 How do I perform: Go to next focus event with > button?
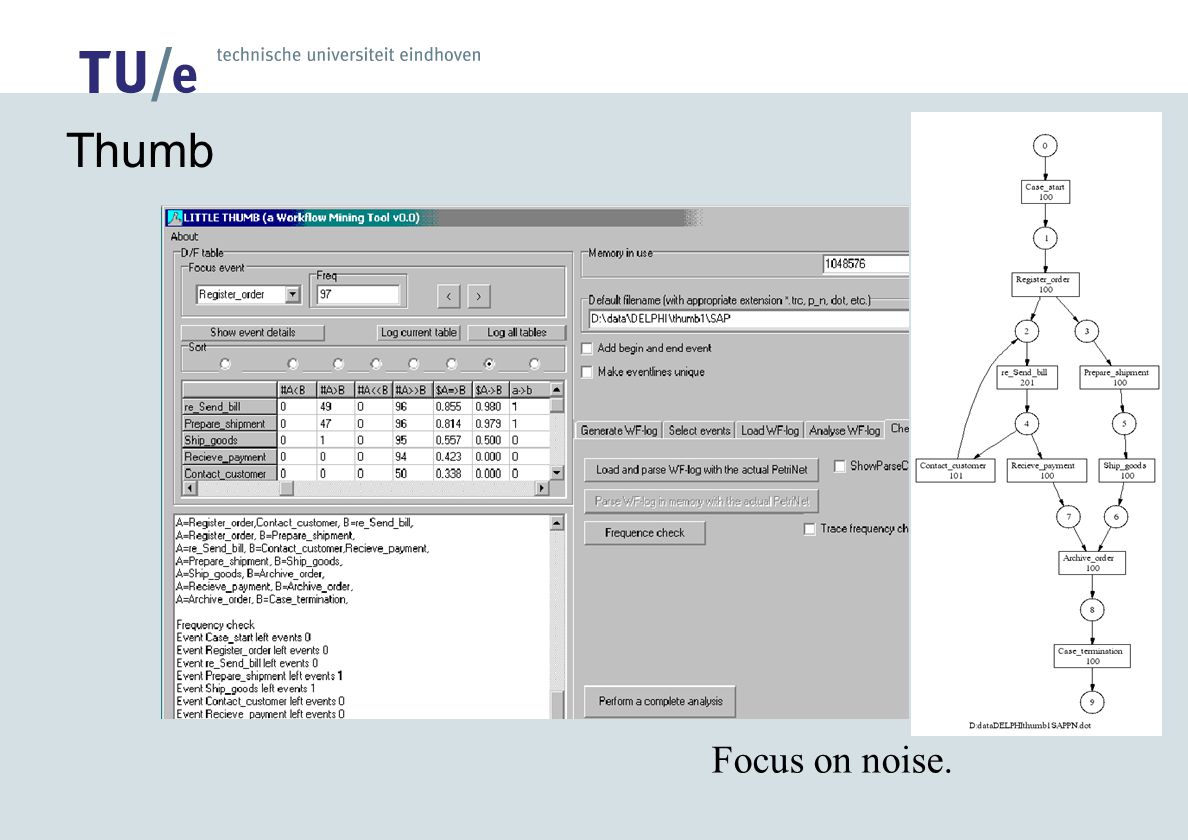coord(479,296)
